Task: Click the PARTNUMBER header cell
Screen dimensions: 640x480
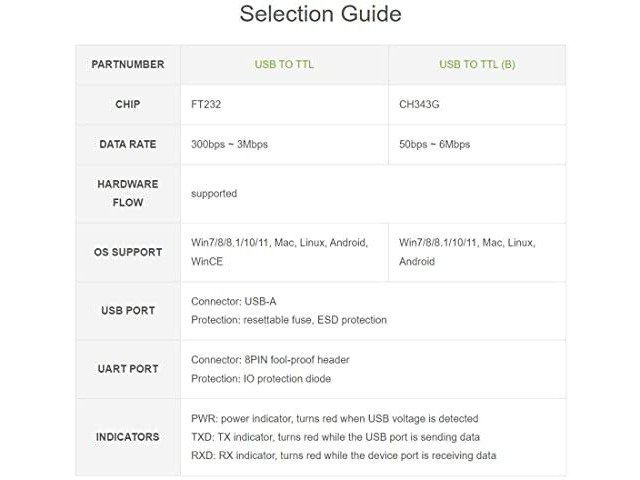Action: (128, 64)
